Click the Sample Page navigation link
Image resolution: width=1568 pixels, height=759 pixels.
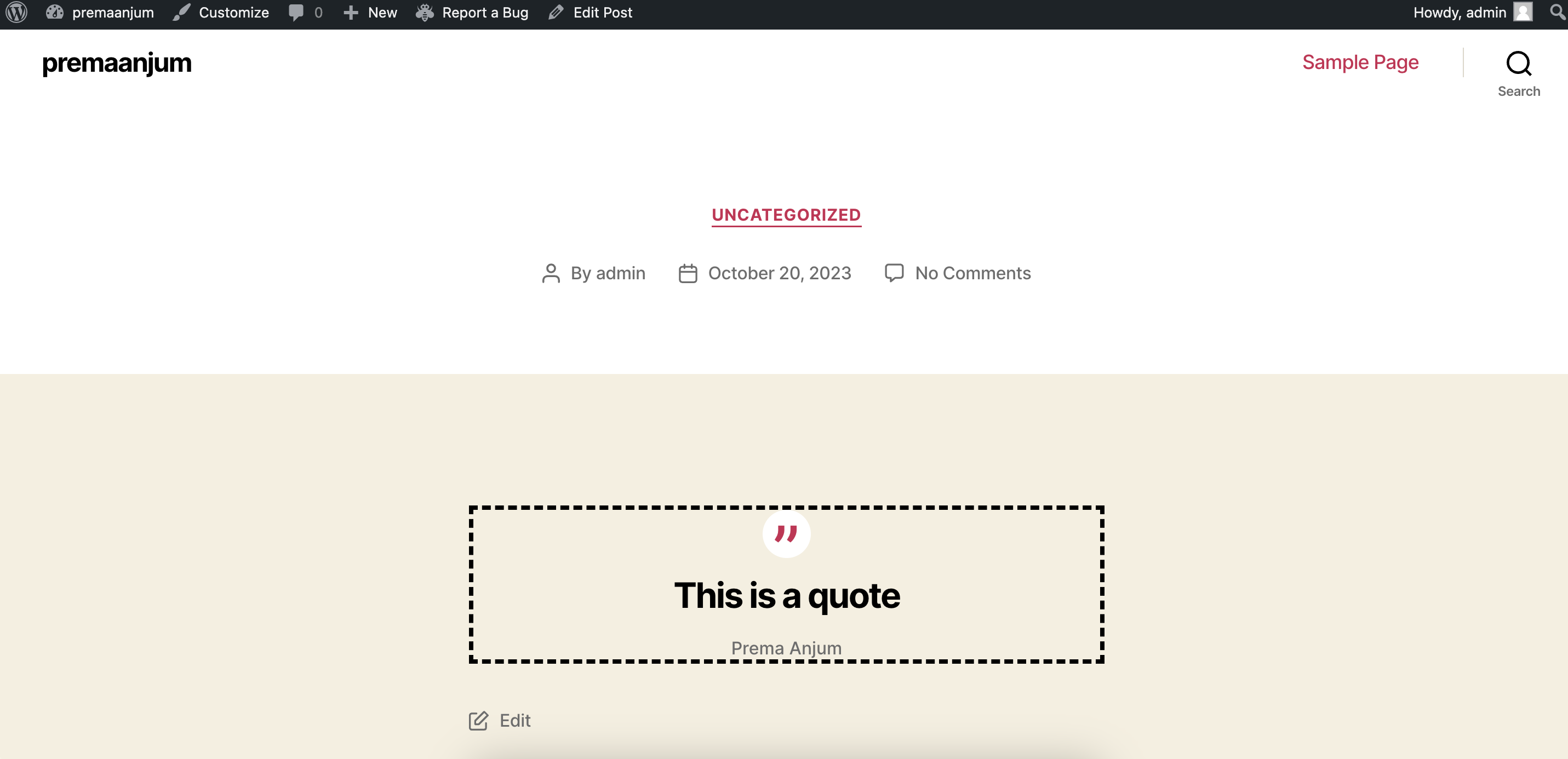click(x=1361, y=63)
